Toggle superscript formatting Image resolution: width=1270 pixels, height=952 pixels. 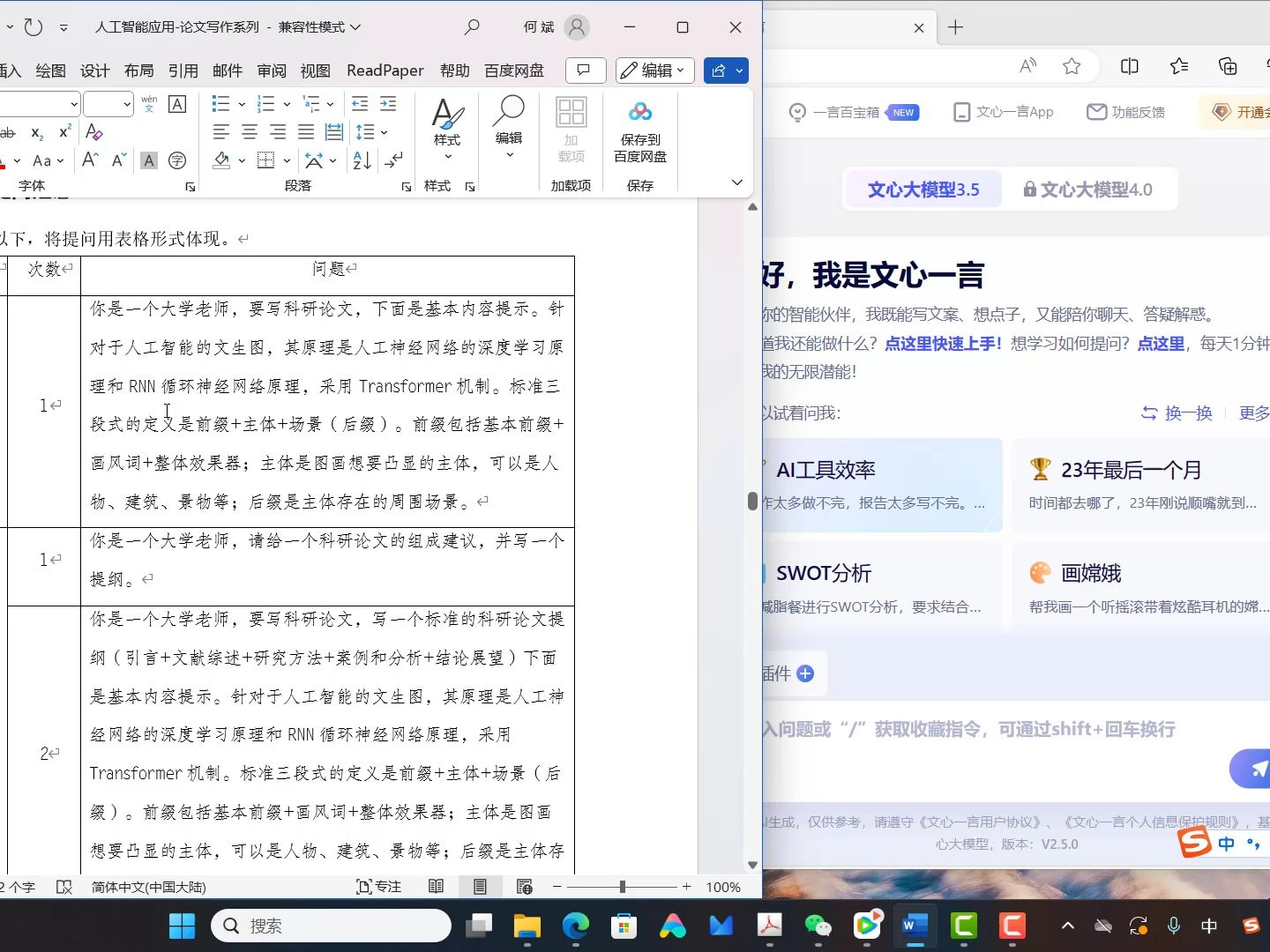click(x=64, y=132)
